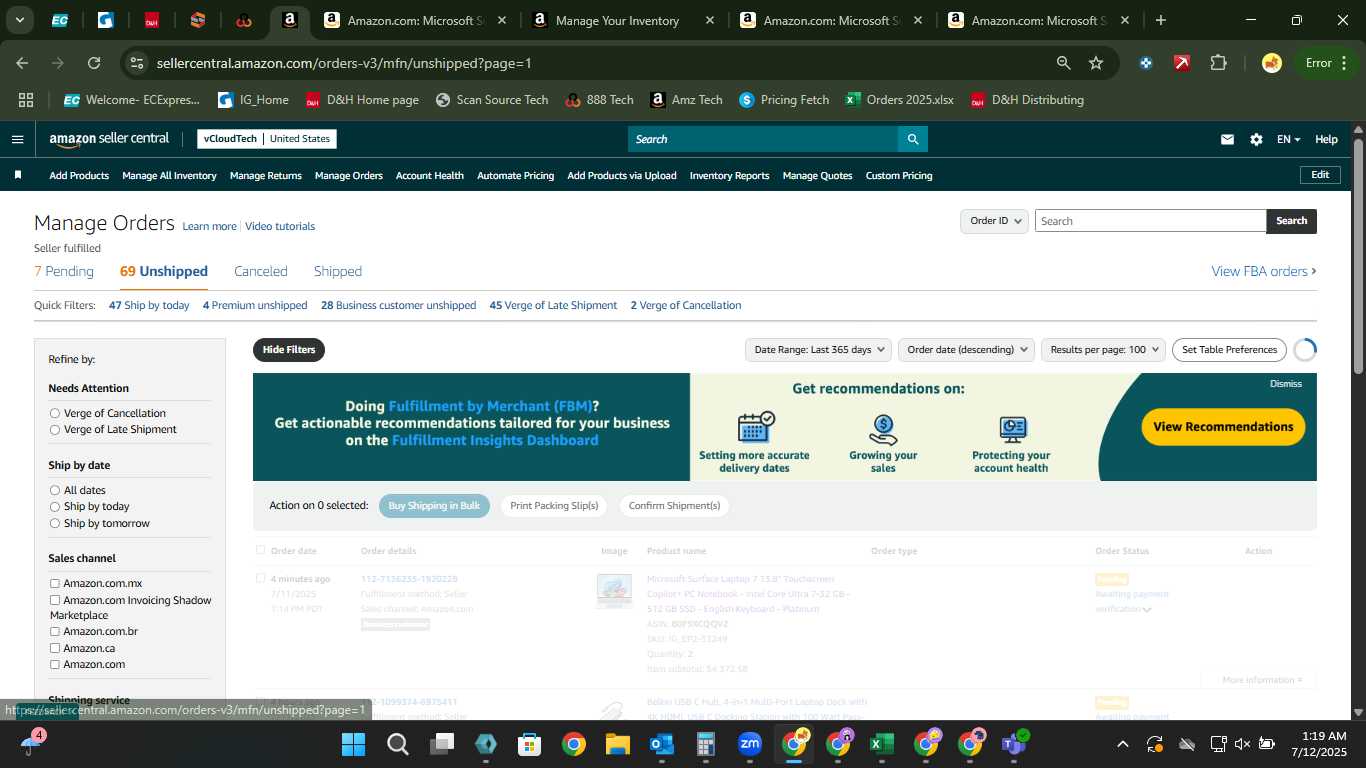Focus the Seller Central header search box

pyautogui.click(x=763, y=139)
